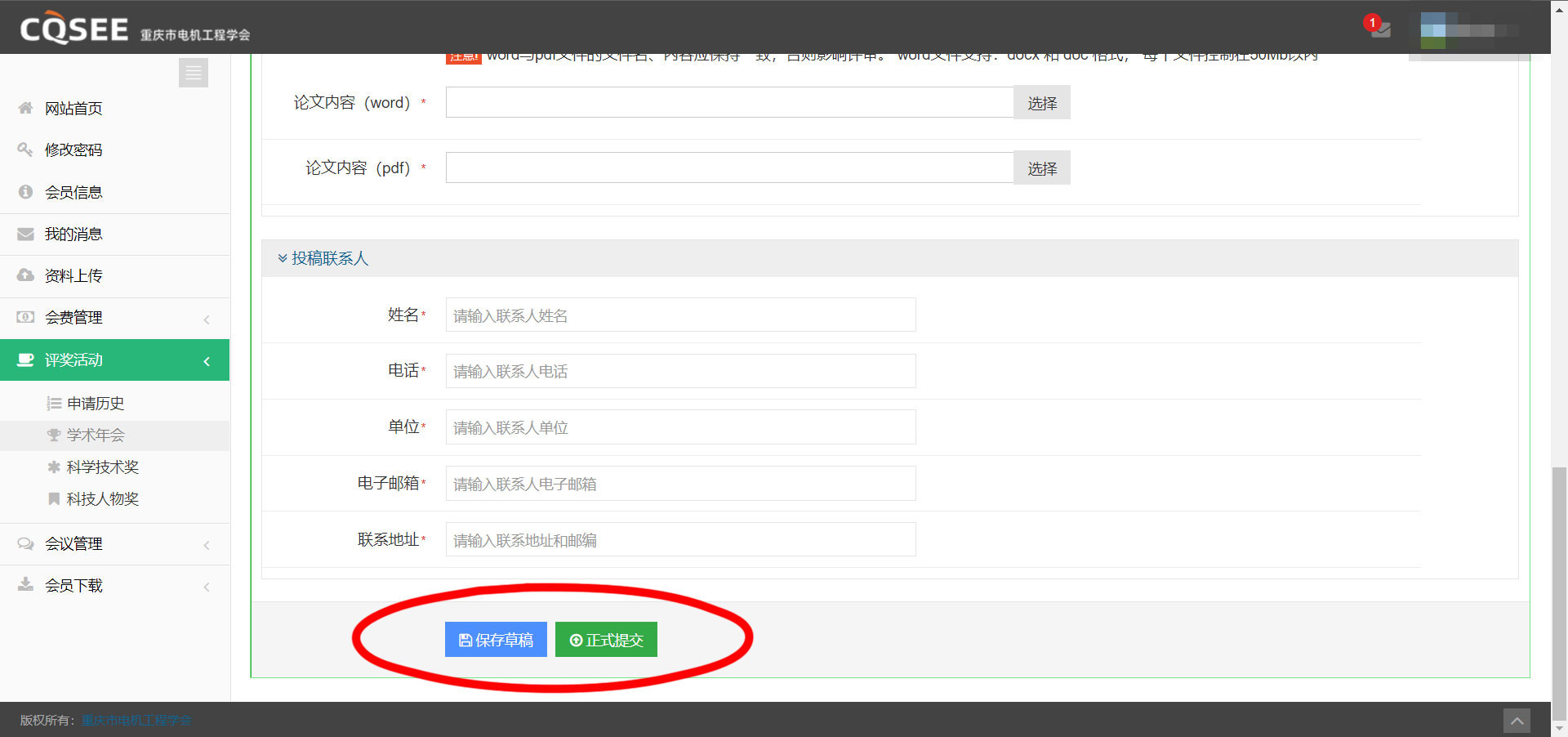Click the asterisk icon beside 科学技术奖
This screenshot has height=737, width=1568.
(x=54, y=467)
